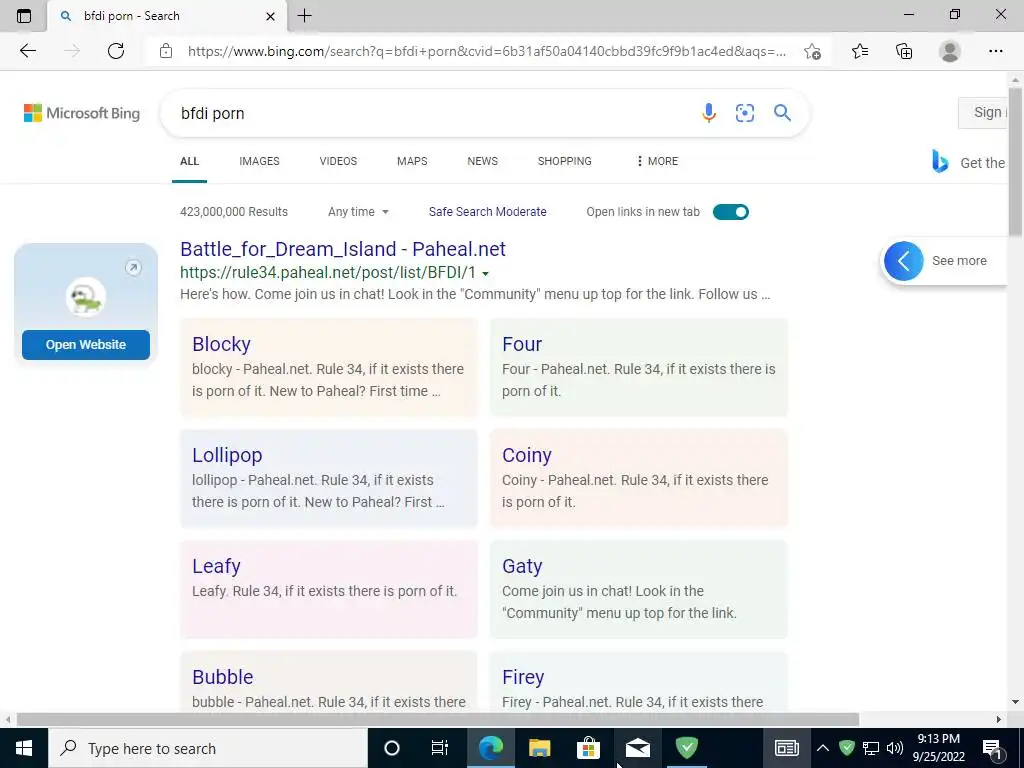Open network status tray icon
The image size is (1024, 768).
[x=871, y=748]
